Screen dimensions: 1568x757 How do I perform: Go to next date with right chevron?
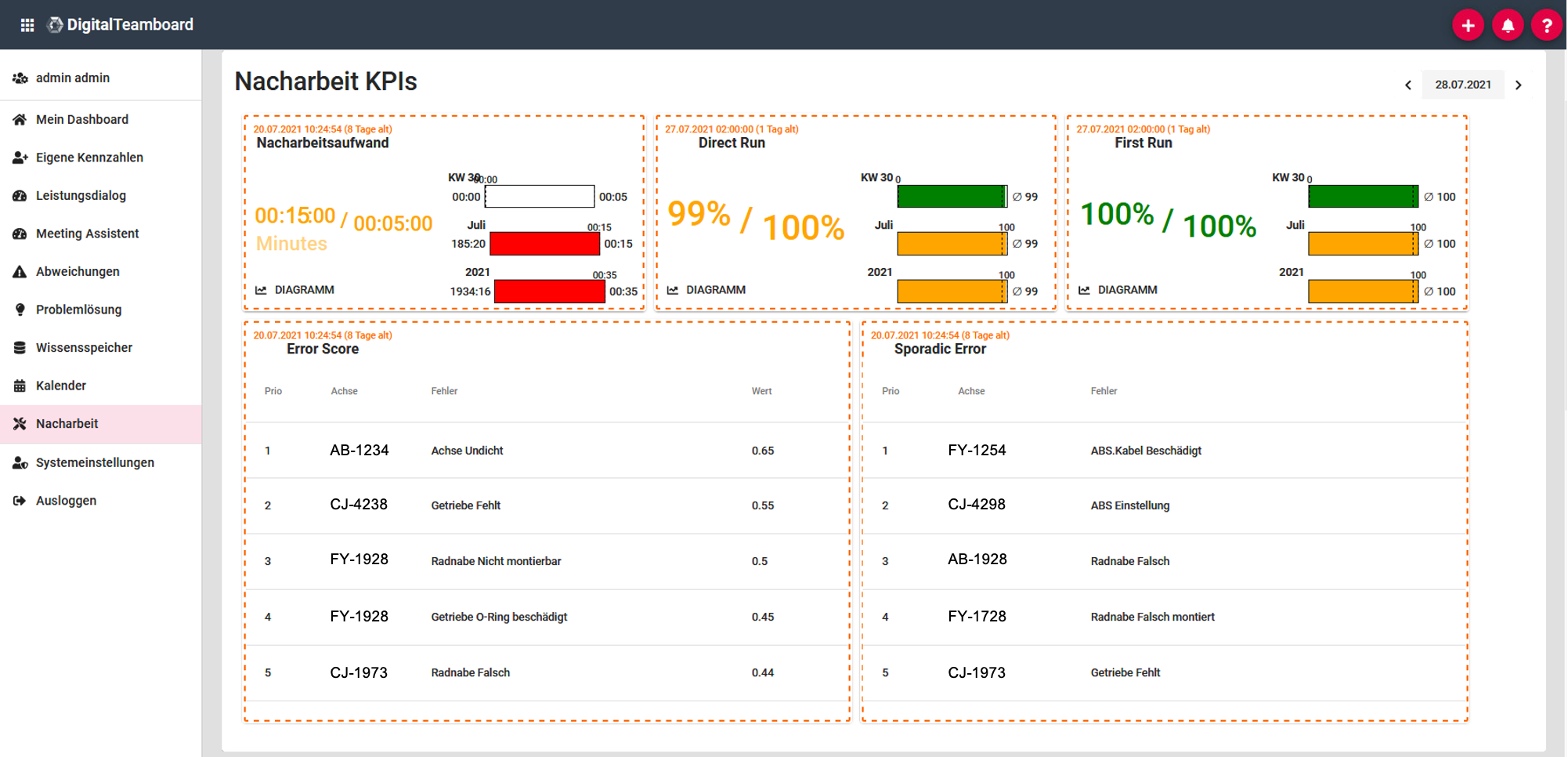point(1519,85)
